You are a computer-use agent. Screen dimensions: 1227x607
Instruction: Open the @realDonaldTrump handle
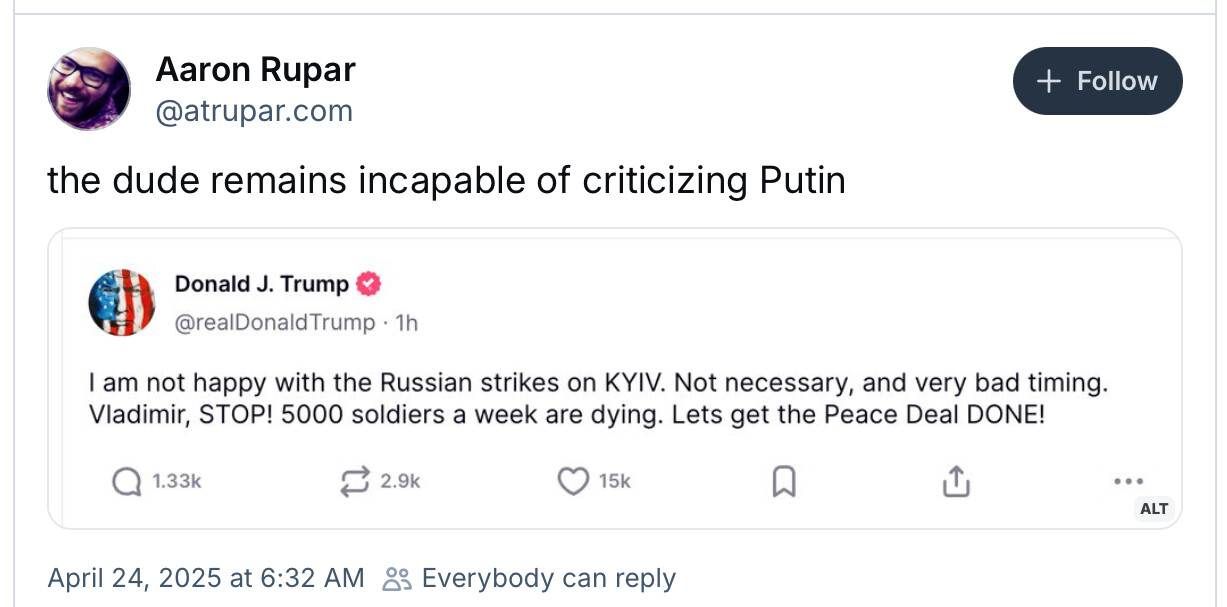tap(275, 323)
